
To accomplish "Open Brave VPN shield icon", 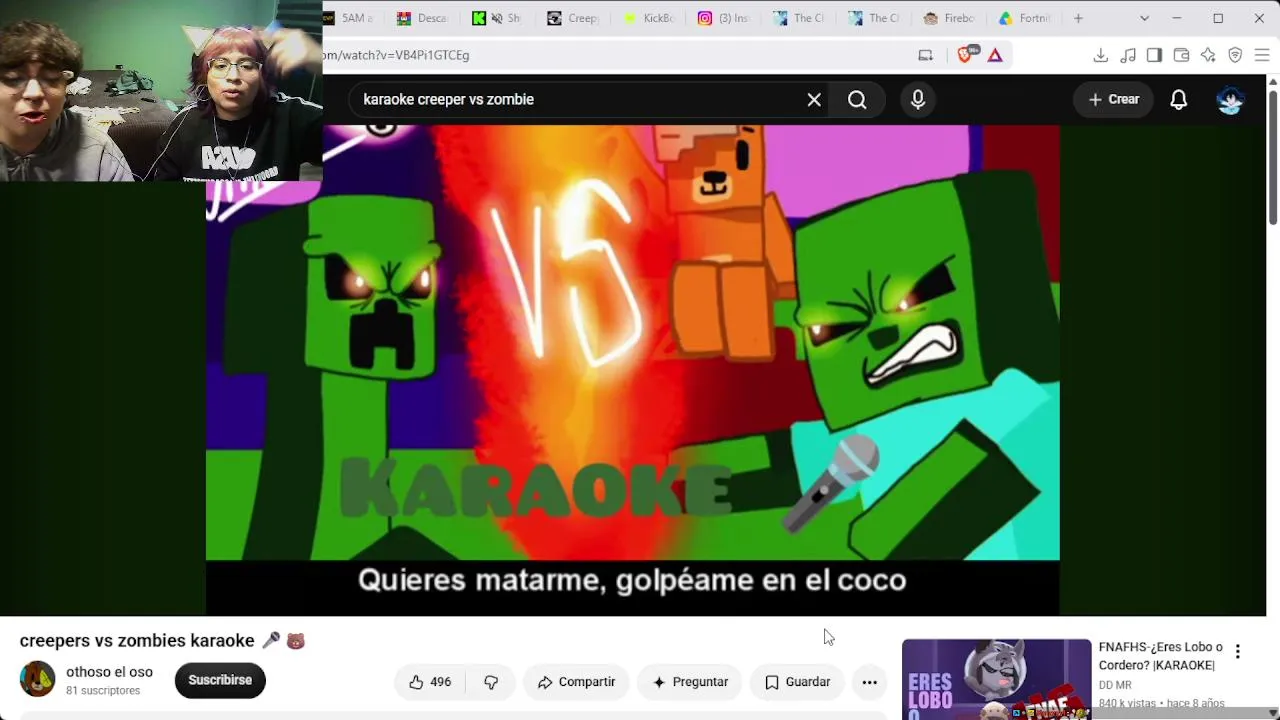I will (x=1235, y=55).
